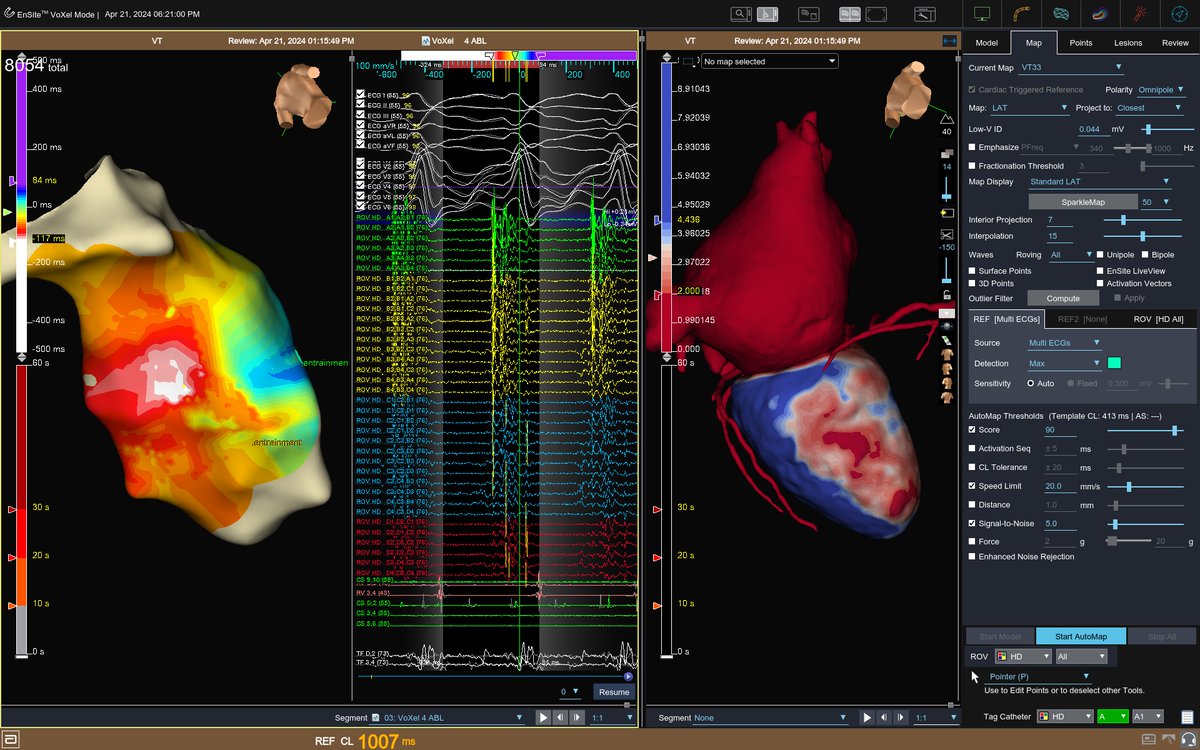Select the highlighted mapping view icon beside search

768,14
